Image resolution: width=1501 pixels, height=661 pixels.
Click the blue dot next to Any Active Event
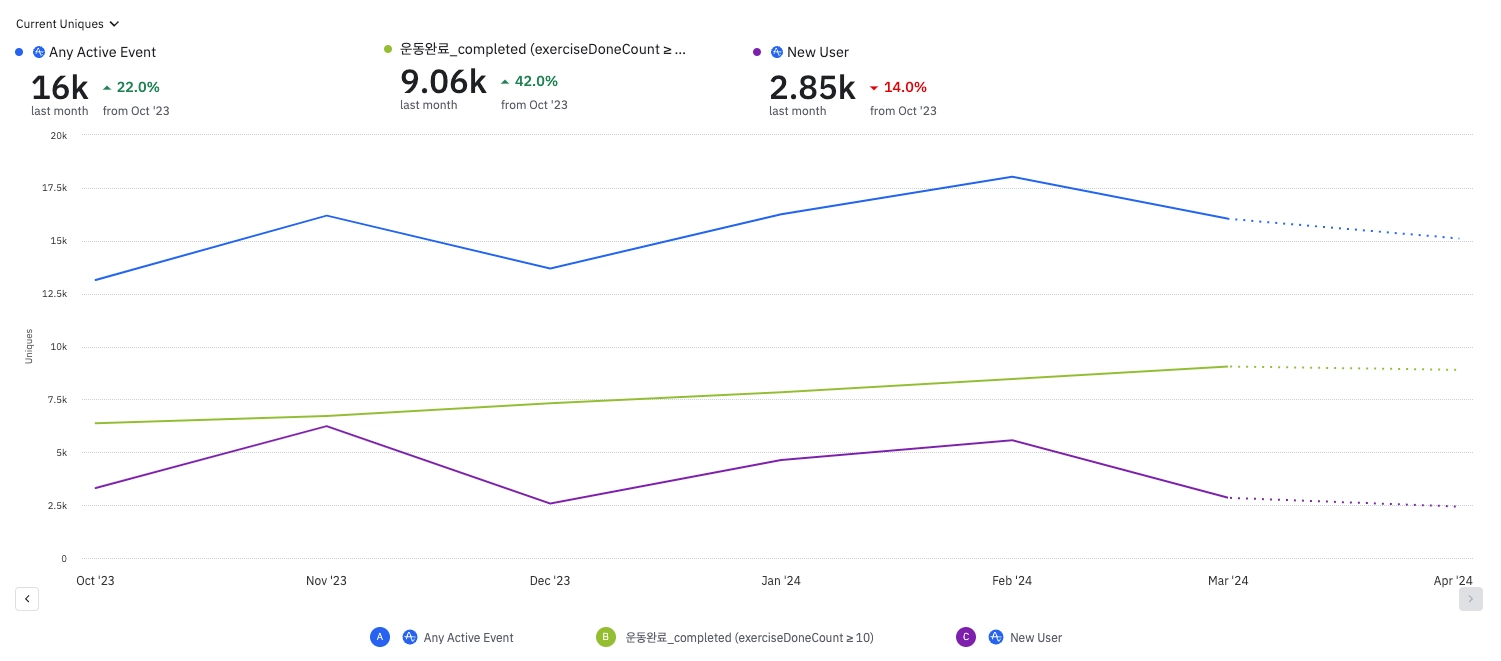coord(19,51)
